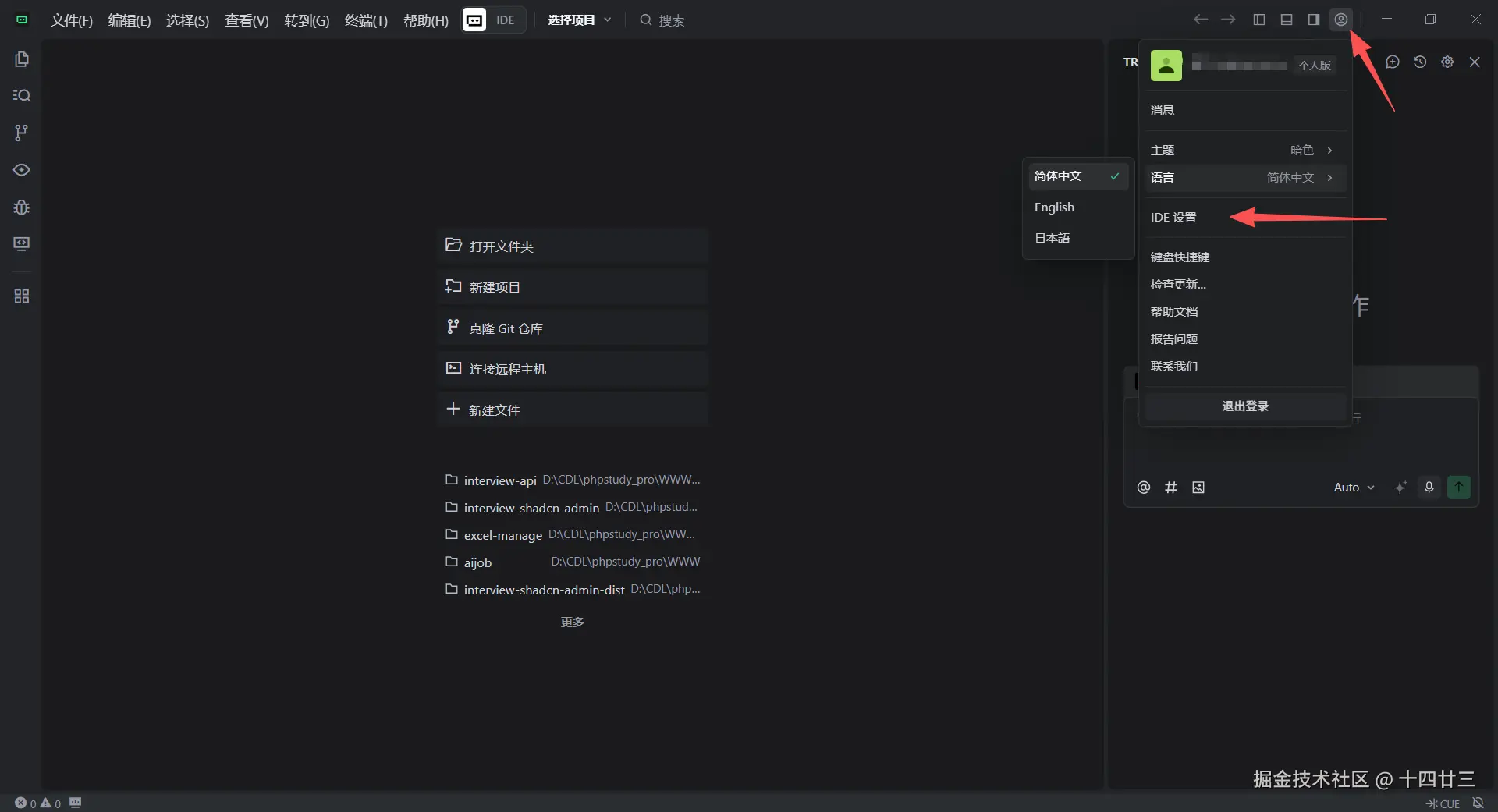Open the 查看(V) menu
Image resolution: width=1498 pixels, height=812 pixels.
point(247,20)
